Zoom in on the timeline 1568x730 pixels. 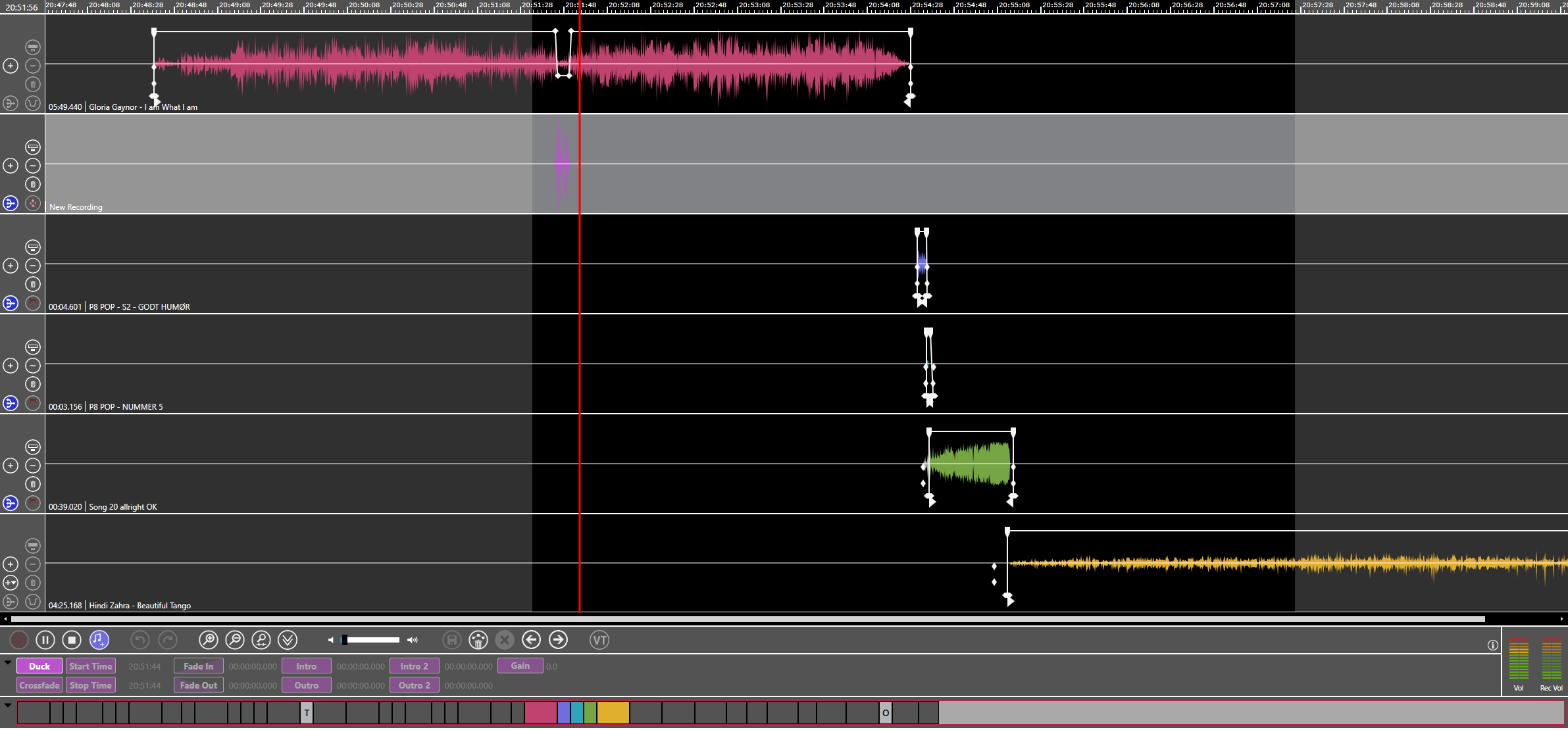pyautogui.click(x=208, y=640)
